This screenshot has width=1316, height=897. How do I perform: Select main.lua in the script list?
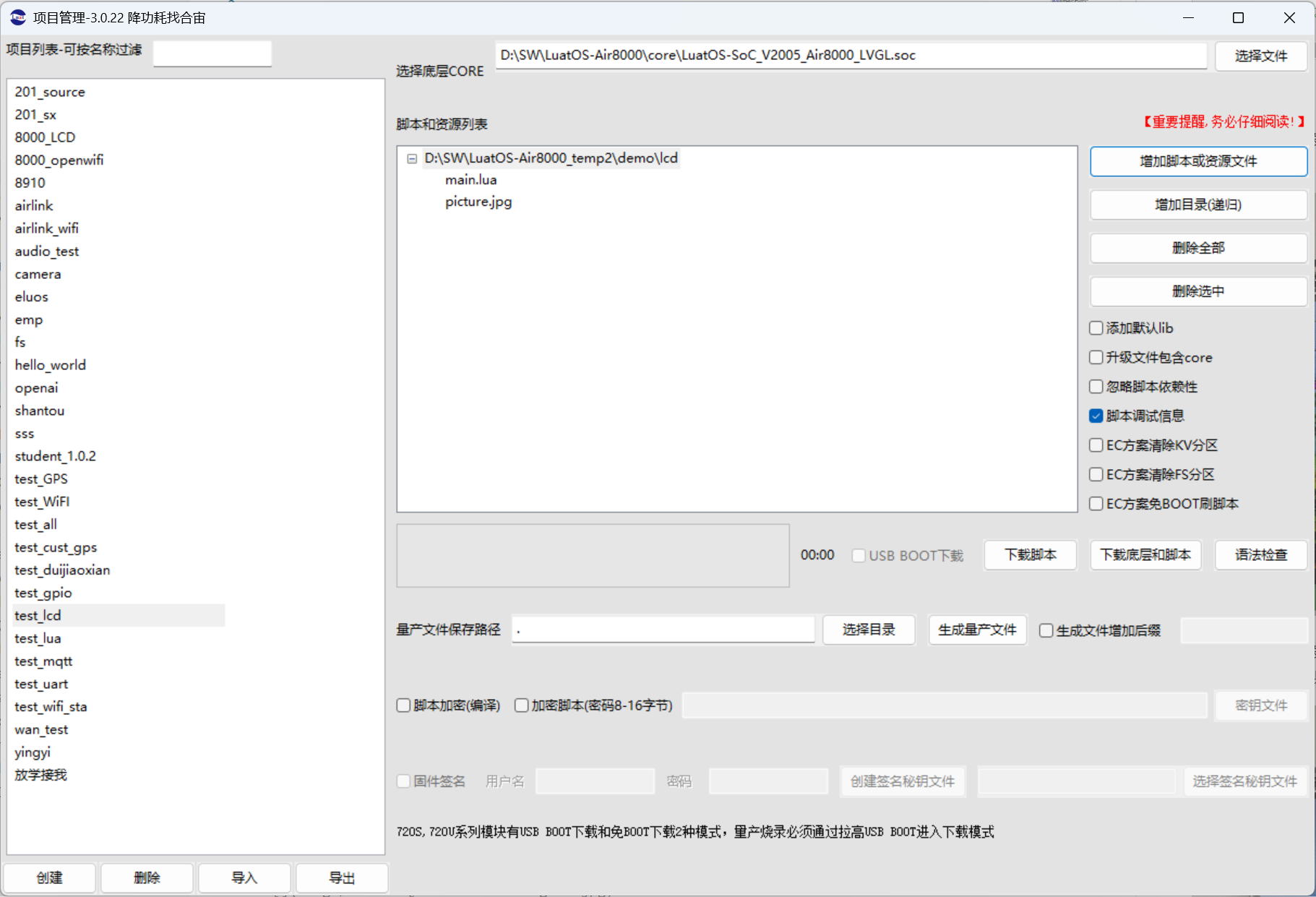470,180
